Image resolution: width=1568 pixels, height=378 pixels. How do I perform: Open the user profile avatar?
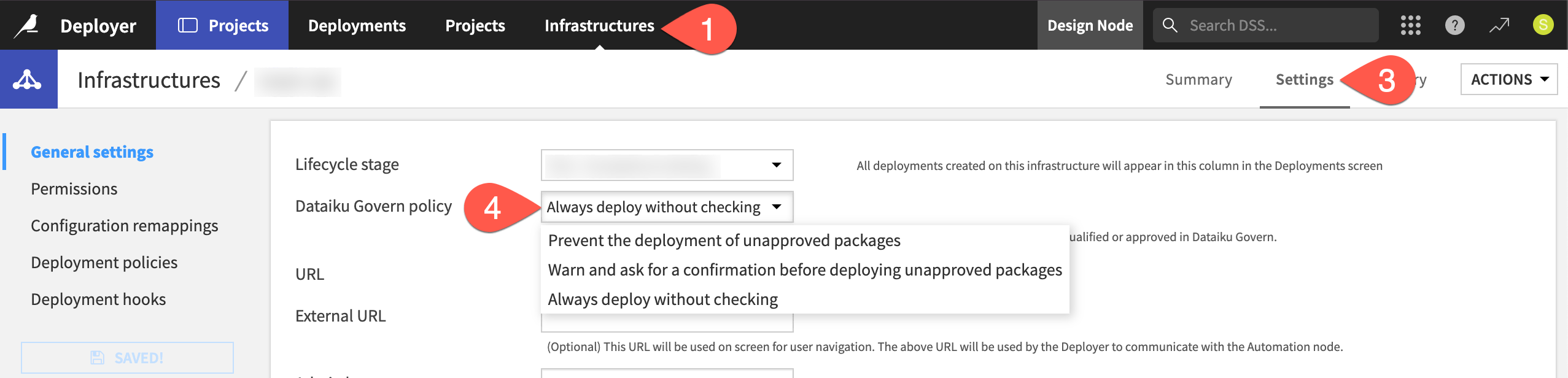tap(1543, 25)
